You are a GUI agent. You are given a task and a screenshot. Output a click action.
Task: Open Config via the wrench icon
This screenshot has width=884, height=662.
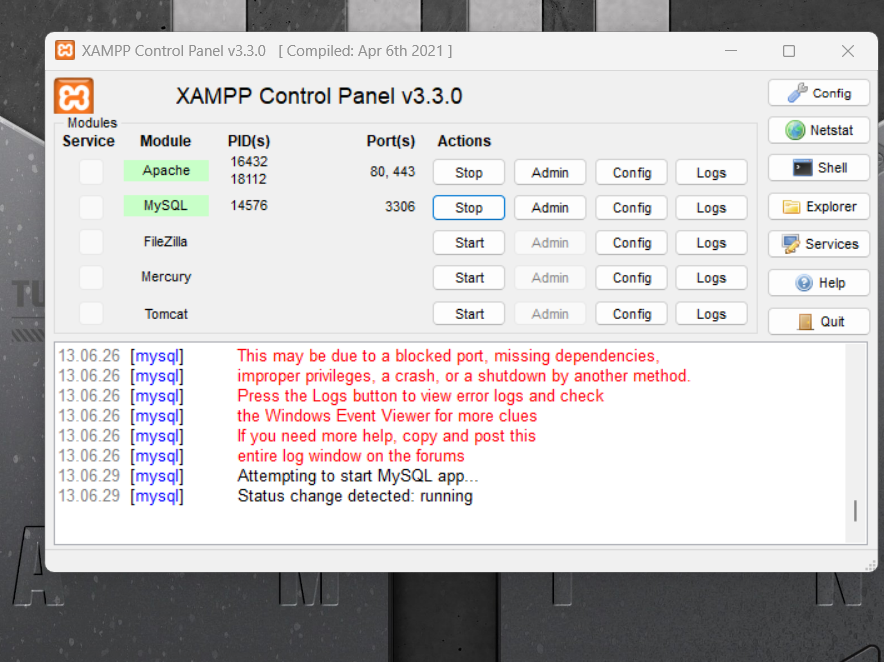(x=797, y=93)
